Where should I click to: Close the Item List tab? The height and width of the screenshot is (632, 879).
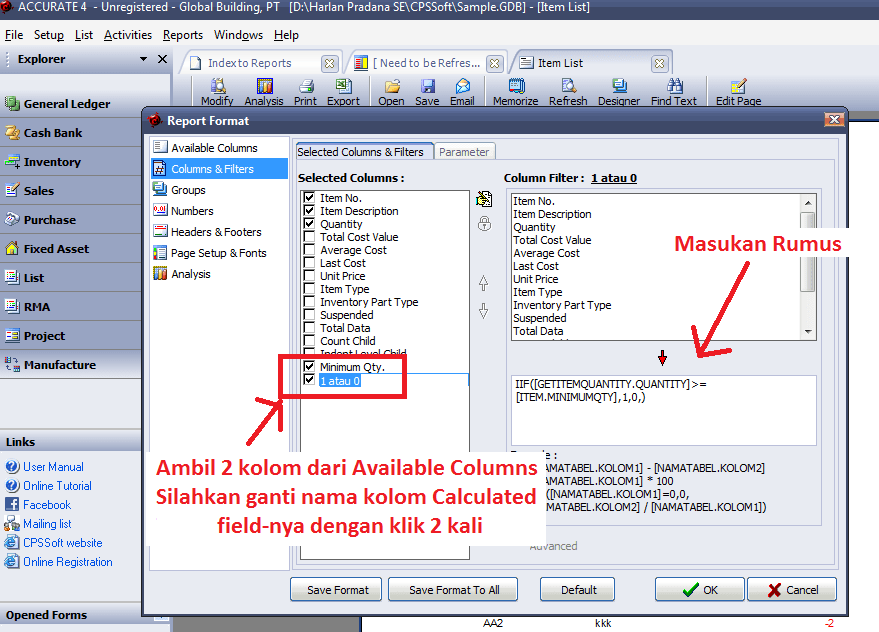pos(660,63)
